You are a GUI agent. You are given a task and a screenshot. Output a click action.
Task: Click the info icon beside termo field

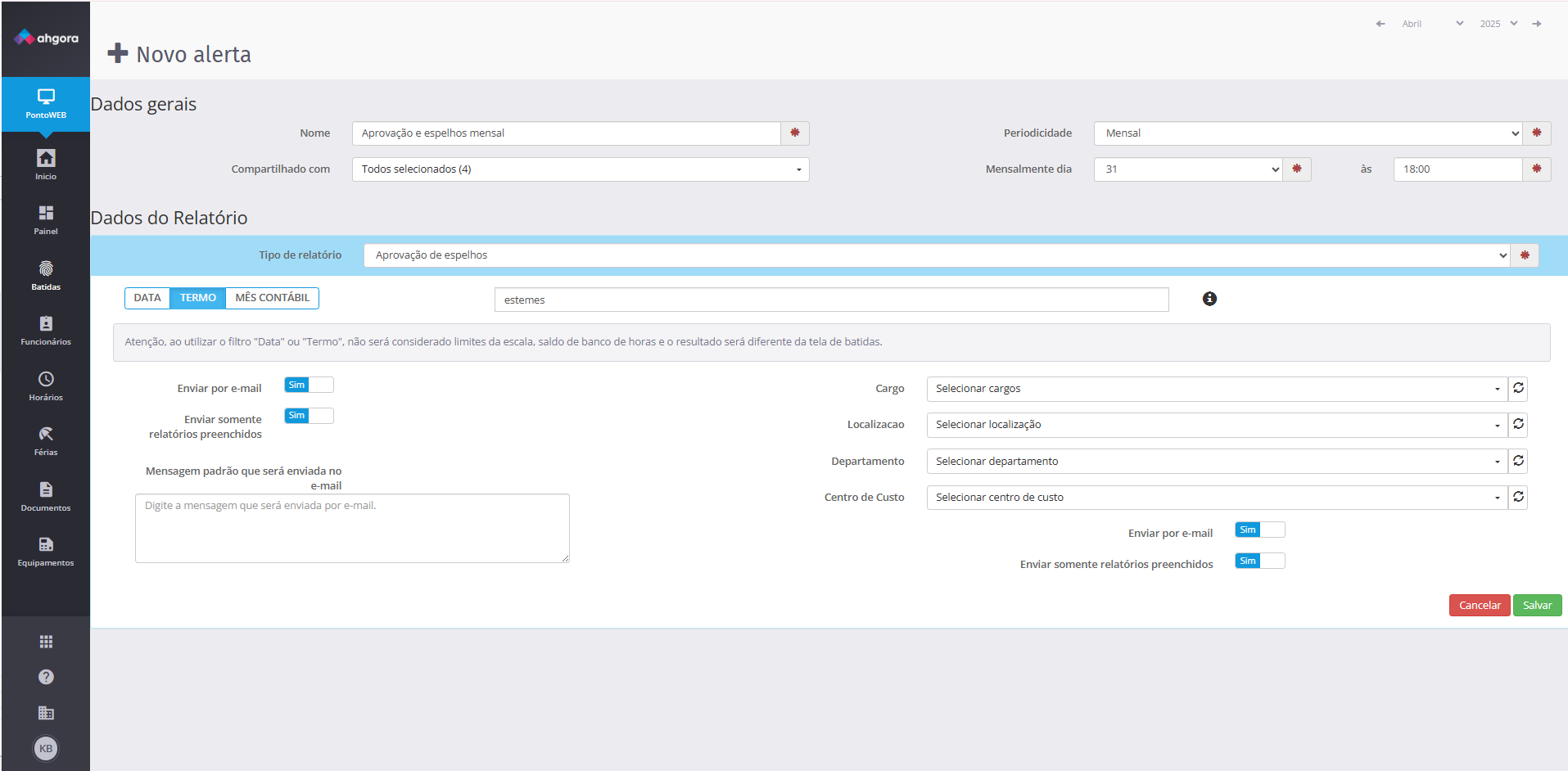click(1209, 299)
